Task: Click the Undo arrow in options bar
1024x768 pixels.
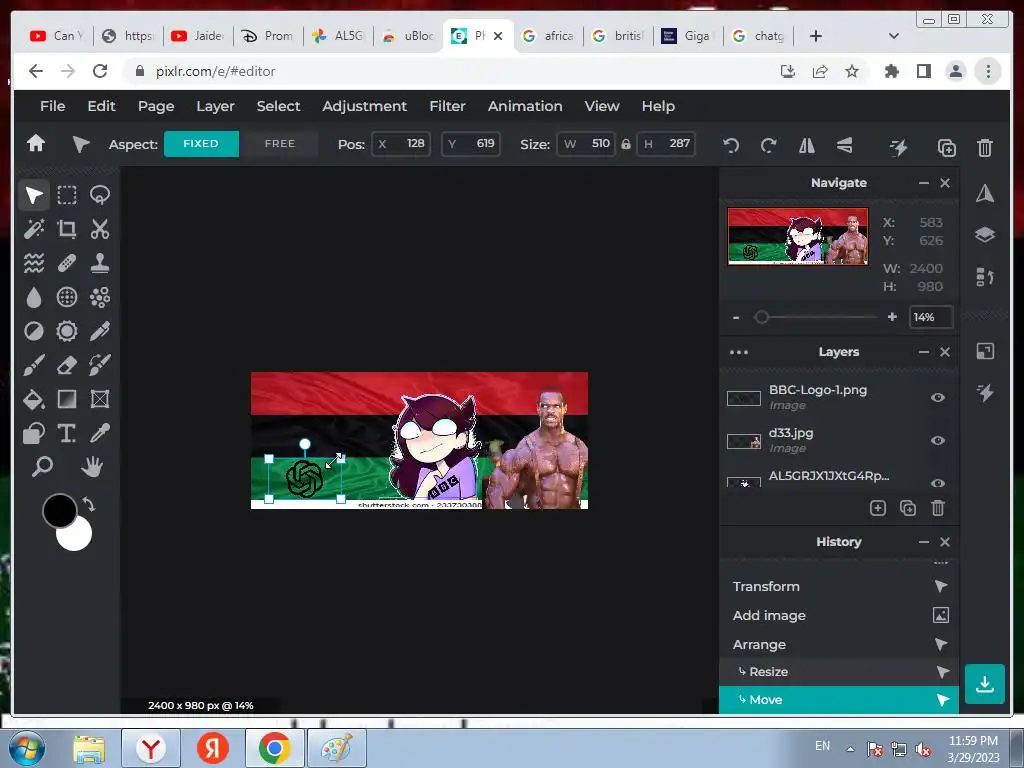Action: 731,146
